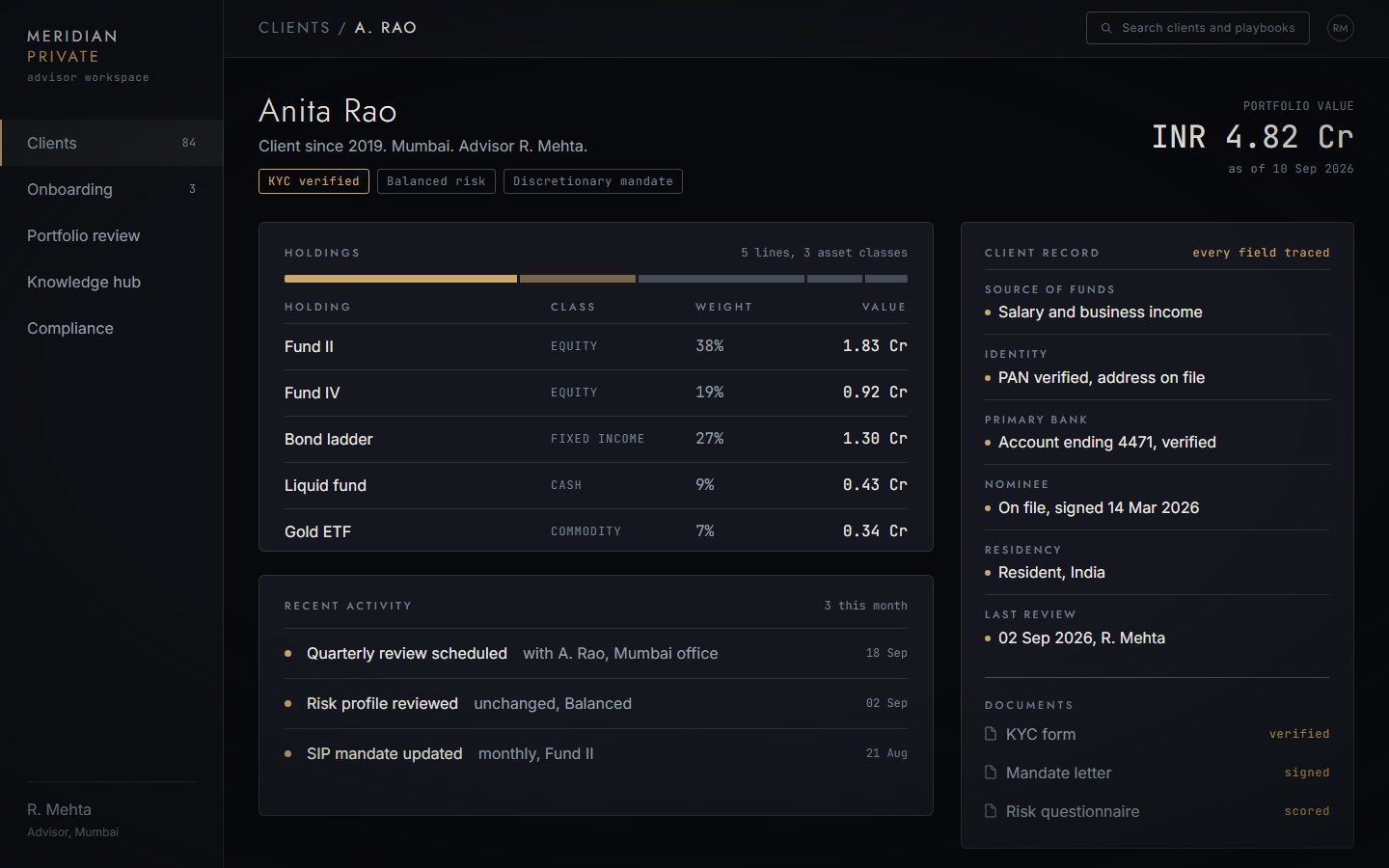
Task: Click the Bond ladder grey allocation segment
Action: coord(722,279)
